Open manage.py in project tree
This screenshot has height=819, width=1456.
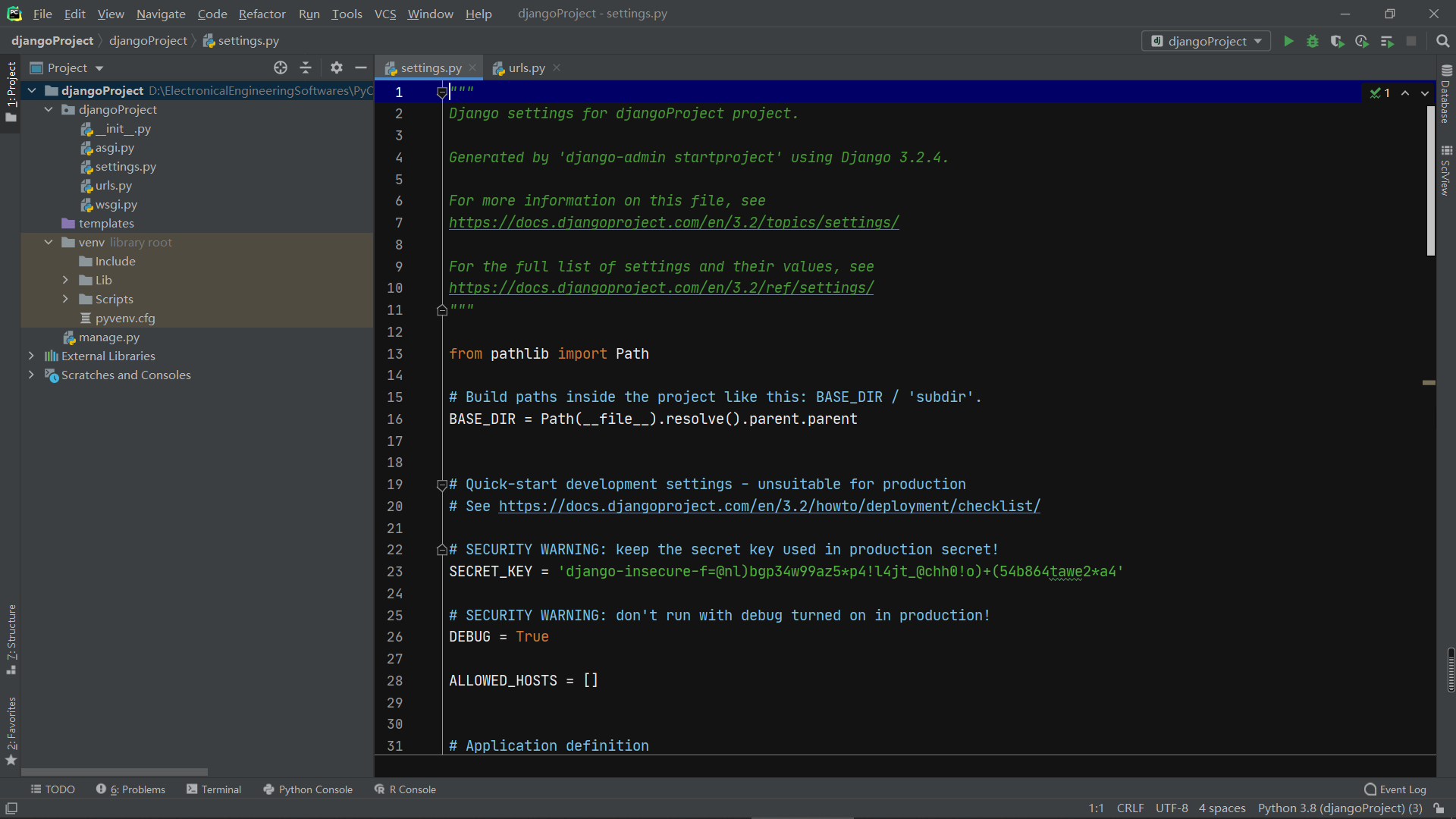tap(109, 337)
